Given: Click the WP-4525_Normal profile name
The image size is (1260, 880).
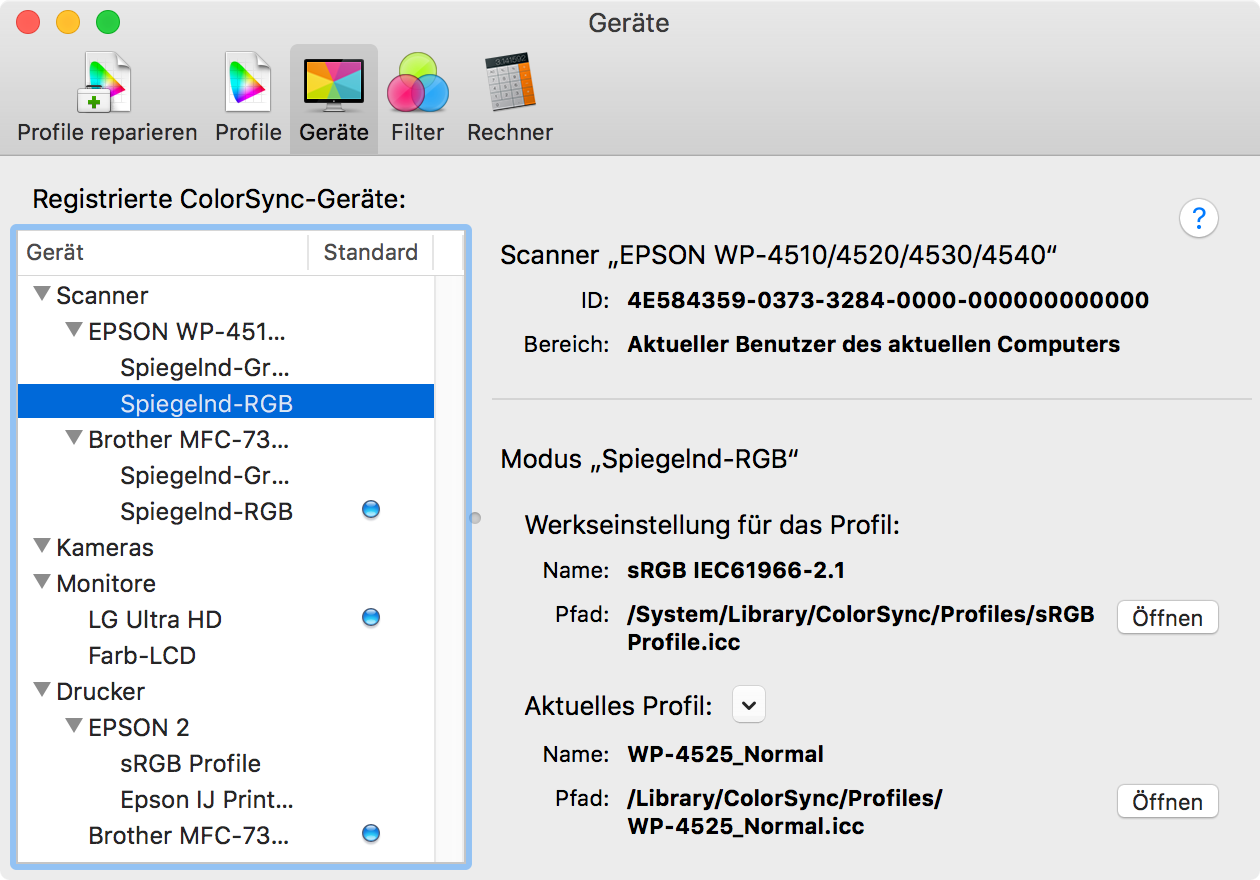Looking at the screenshot, I should coord(726,754).
